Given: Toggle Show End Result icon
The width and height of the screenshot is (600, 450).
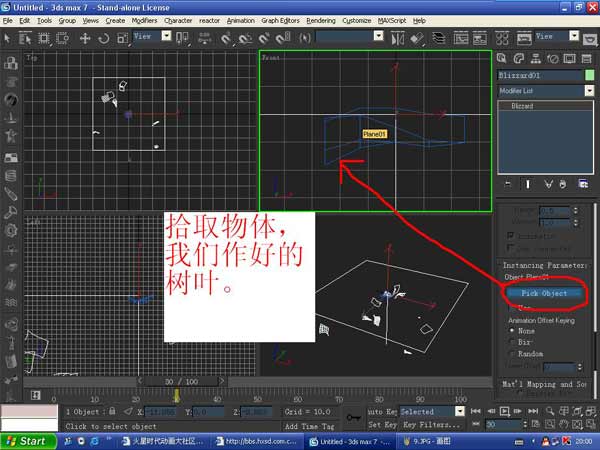Looking at the screenshot, I should pyautogui.click(x=528, y=184).
